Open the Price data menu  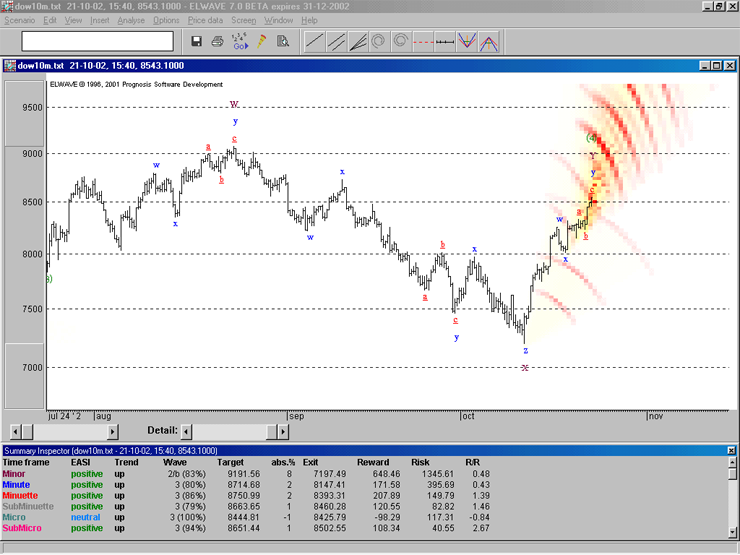click(x=205, y=20)
